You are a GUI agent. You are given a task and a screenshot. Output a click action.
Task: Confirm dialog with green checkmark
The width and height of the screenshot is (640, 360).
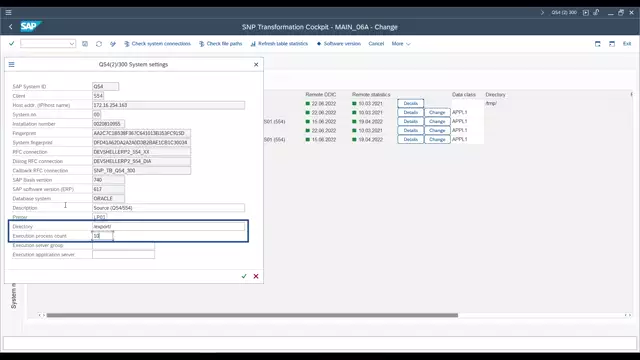point(244,276)
